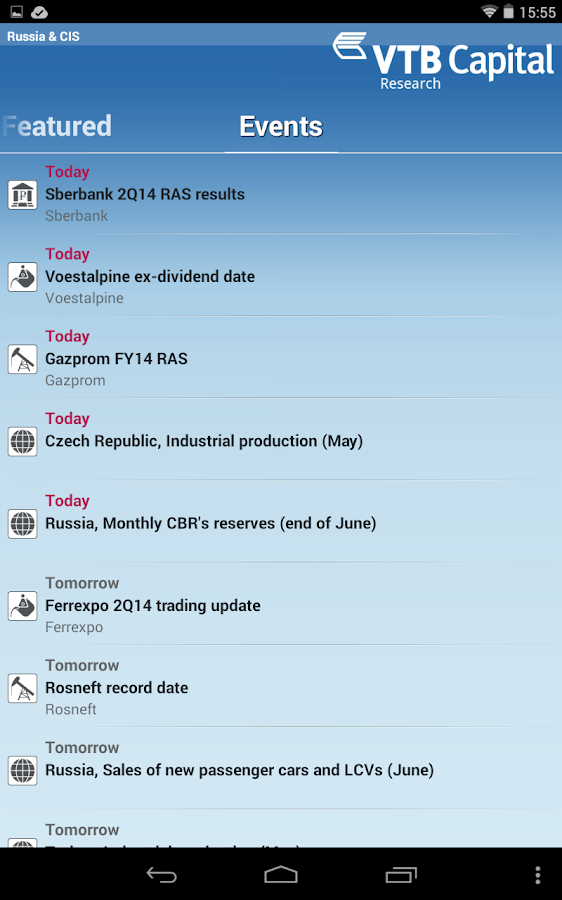The width and height of the screenshot is (562, 900).
Task: Tap the picture notification icon in status bar
Action: 17,11
